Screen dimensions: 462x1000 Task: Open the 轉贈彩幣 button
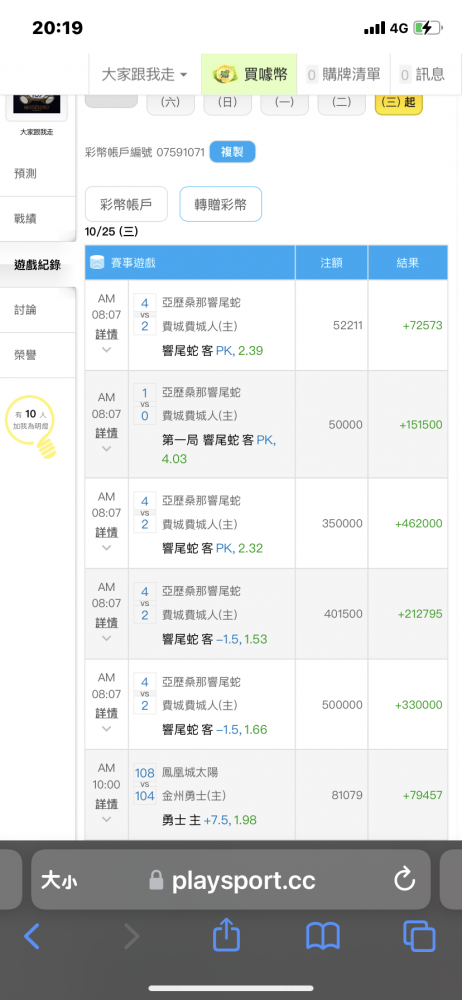pyautogui.click(x=220, y=204)
